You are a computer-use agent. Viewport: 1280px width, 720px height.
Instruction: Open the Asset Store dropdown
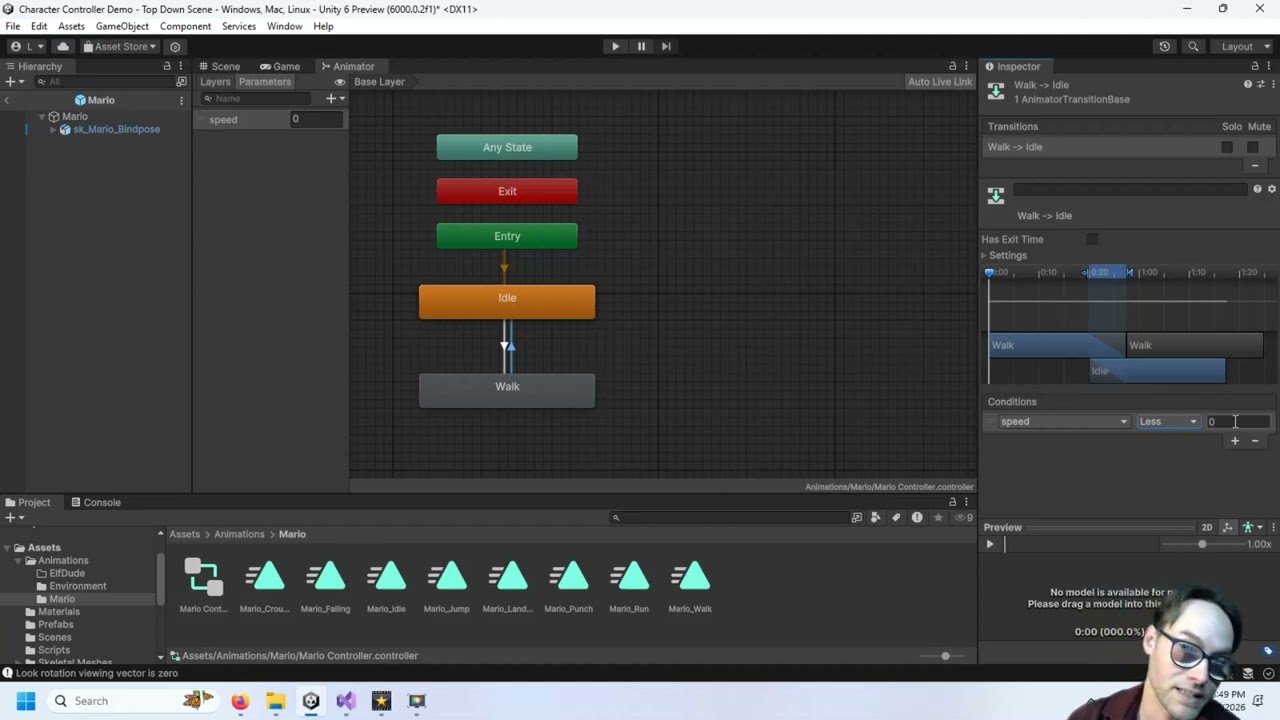click(120, 46)
